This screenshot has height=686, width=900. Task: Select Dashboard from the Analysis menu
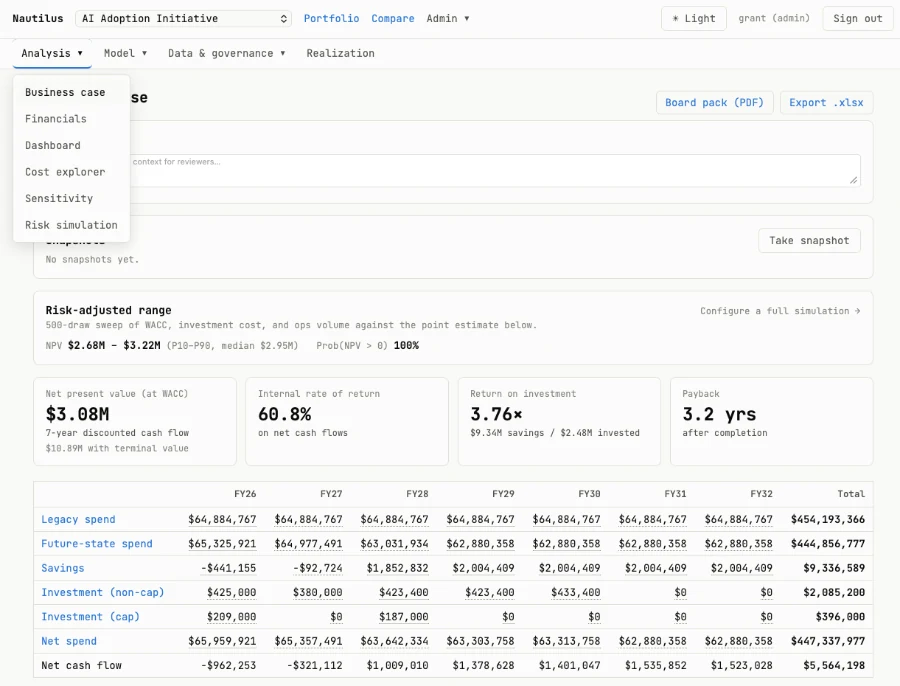tap(71, 145)
